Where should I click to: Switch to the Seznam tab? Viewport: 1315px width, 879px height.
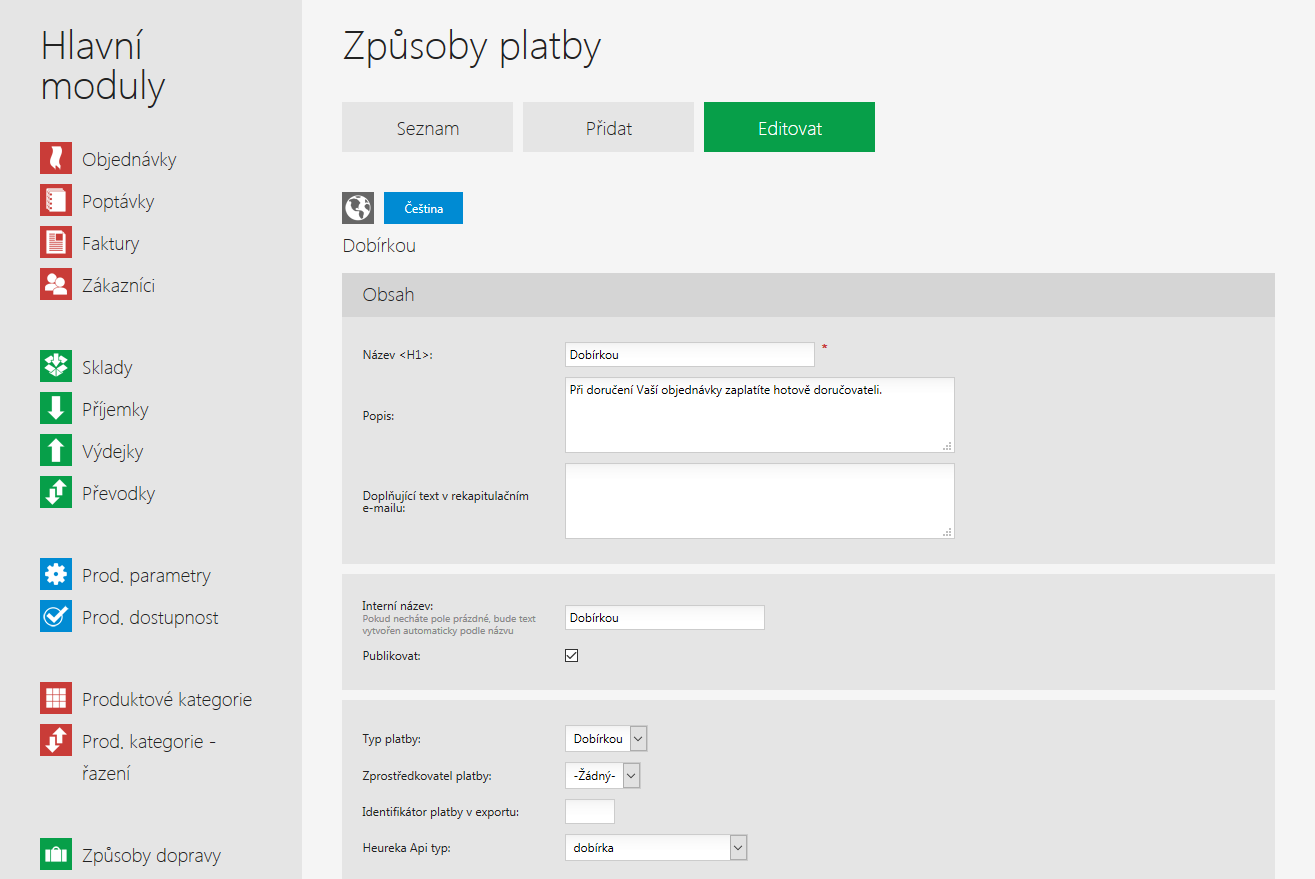tap(427, 127)
